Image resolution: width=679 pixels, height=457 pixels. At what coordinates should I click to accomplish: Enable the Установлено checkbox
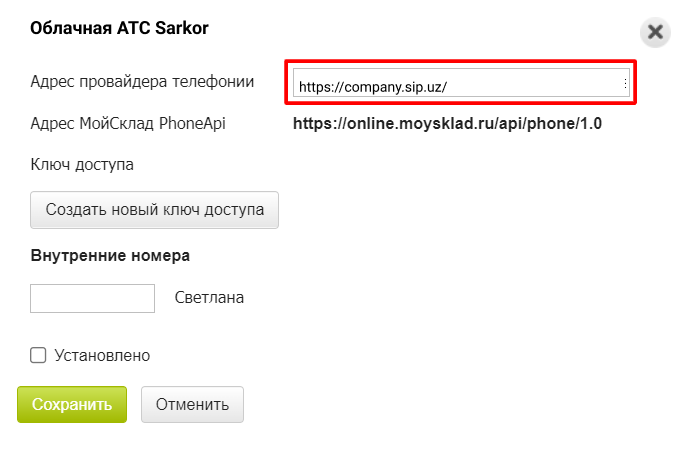[39, 355]
